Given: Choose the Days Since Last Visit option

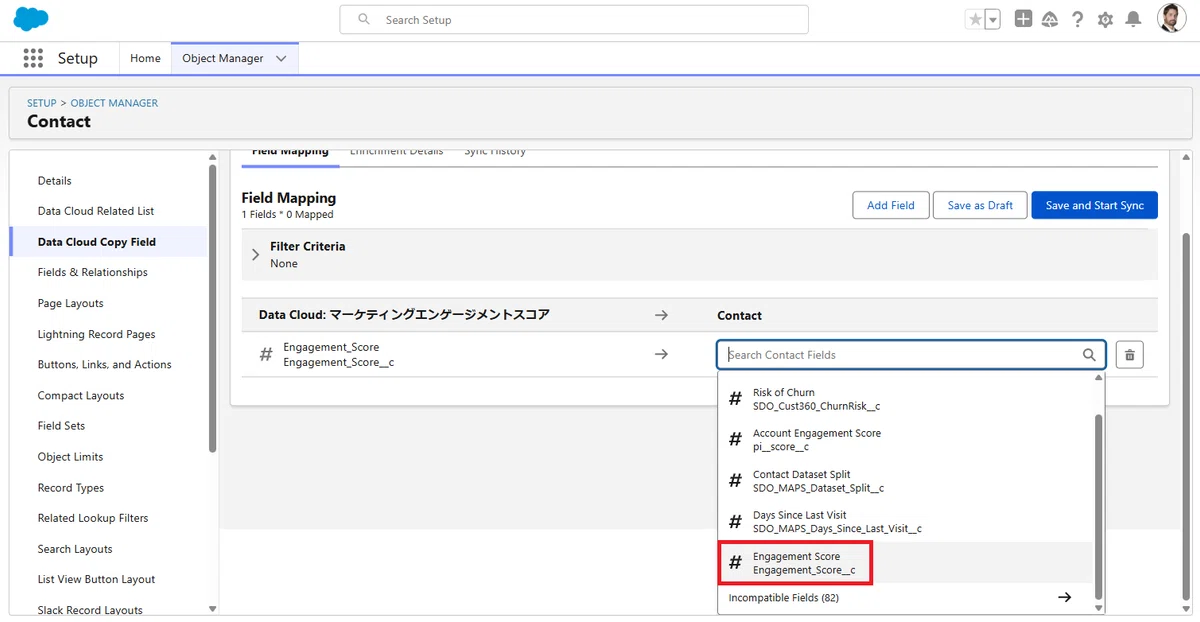Looking at the screenshot, I should [x=907, y=522].
